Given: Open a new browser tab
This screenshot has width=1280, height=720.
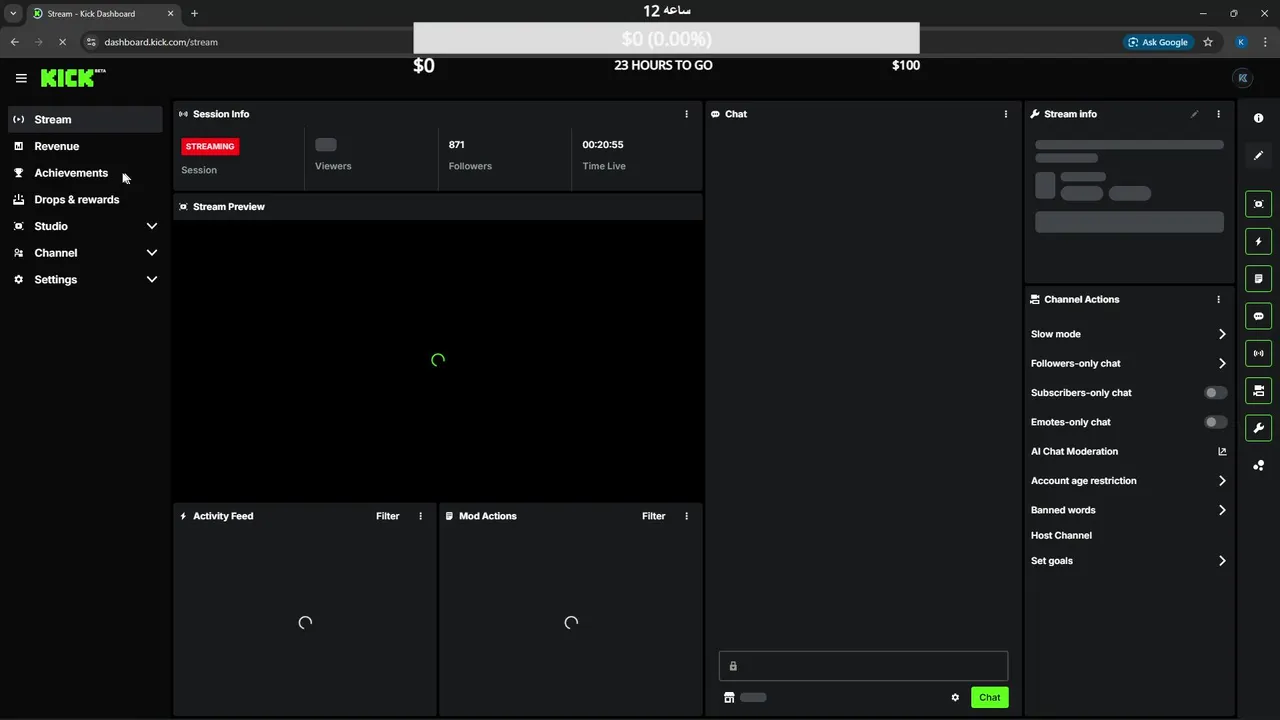Looking at the screenshot, I should point(194,14).
